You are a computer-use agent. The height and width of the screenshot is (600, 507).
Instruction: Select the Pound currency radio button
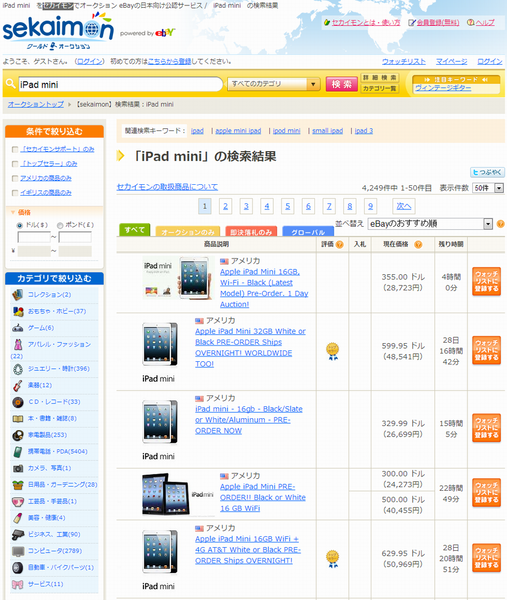[60, 225]
